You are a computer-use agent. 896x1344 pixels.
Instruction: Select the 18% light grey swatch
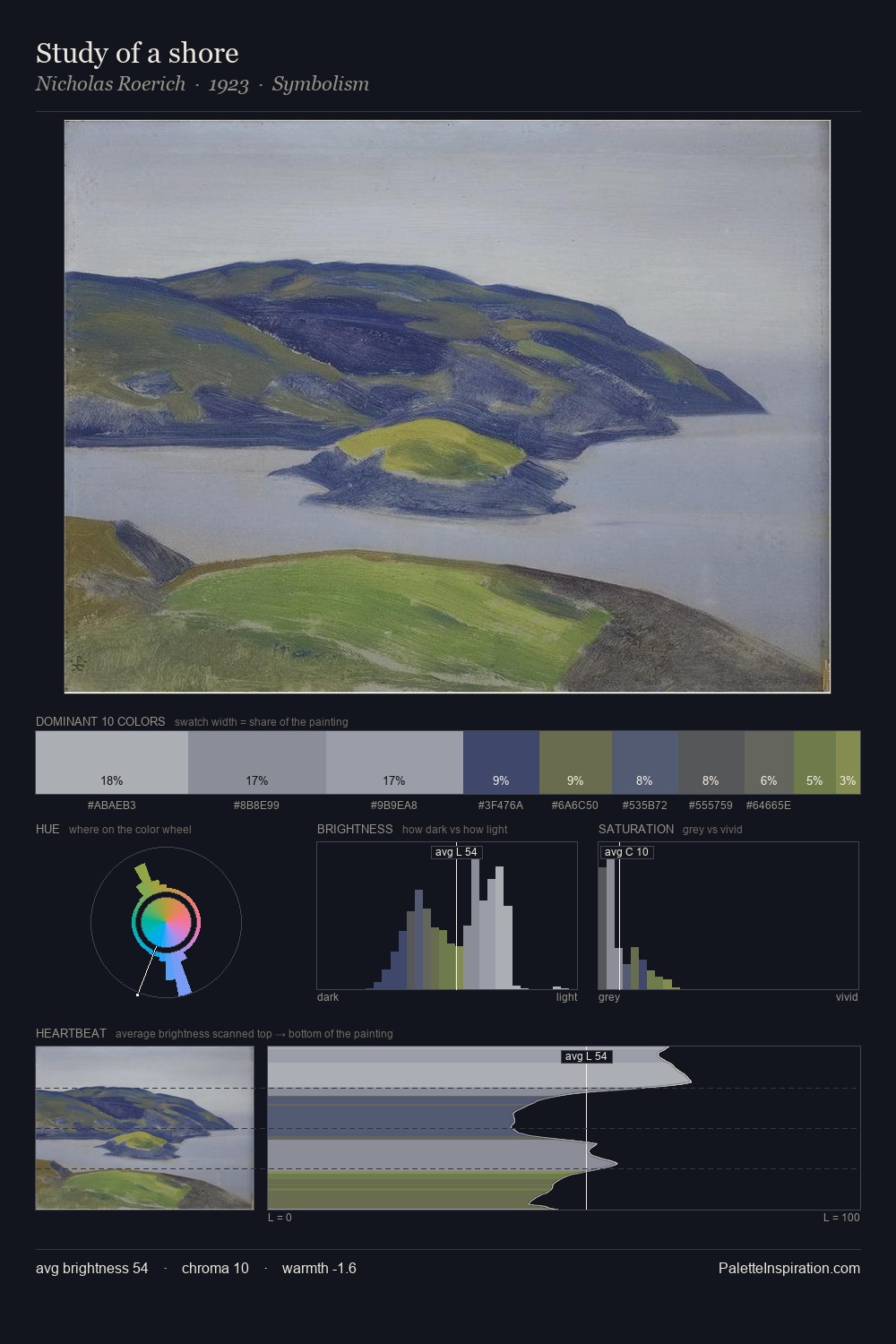[x=112, y=762]
